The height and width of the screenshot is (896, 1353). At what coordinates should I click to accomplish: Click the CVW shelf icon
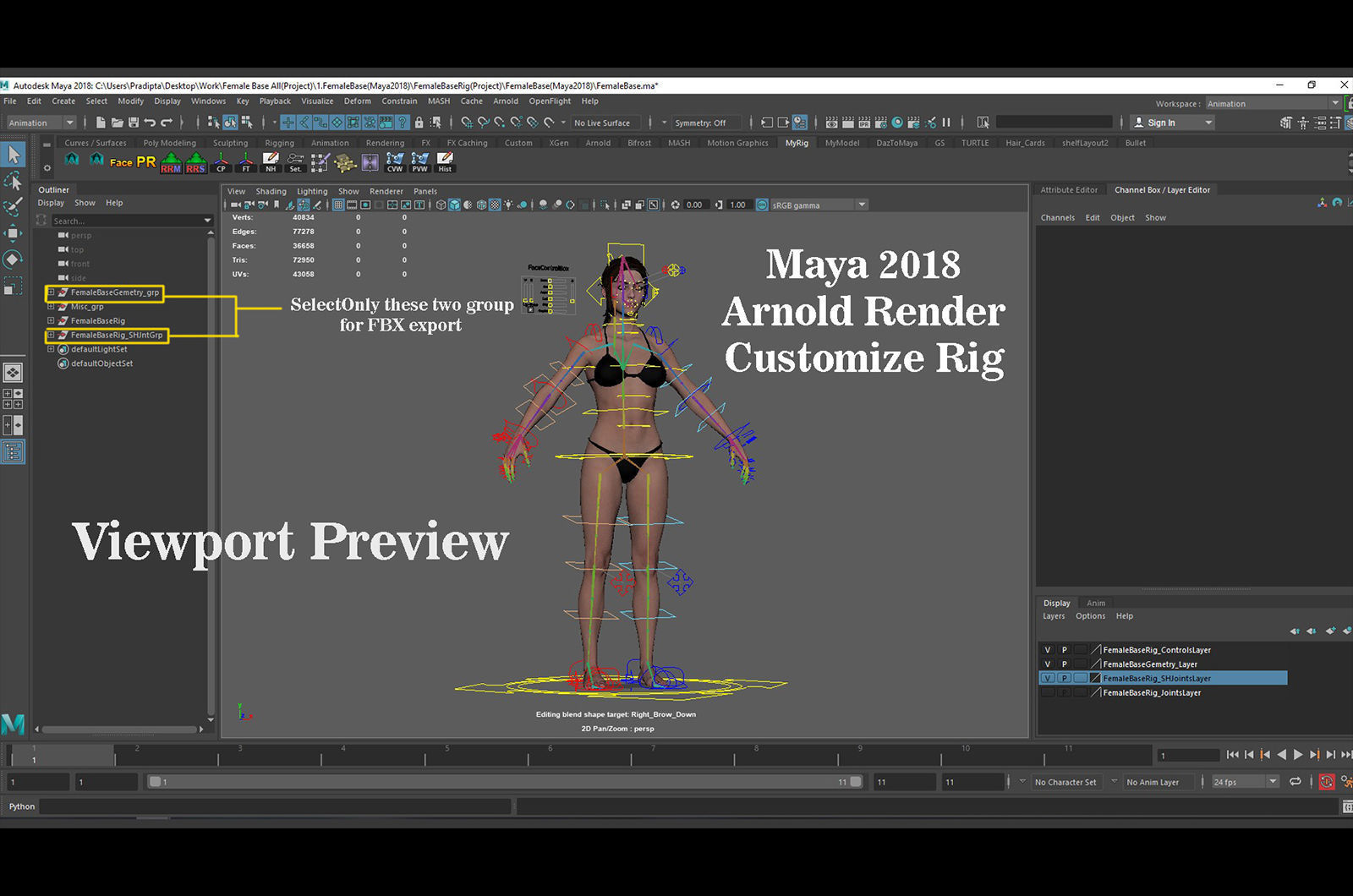tap(395, 162)
